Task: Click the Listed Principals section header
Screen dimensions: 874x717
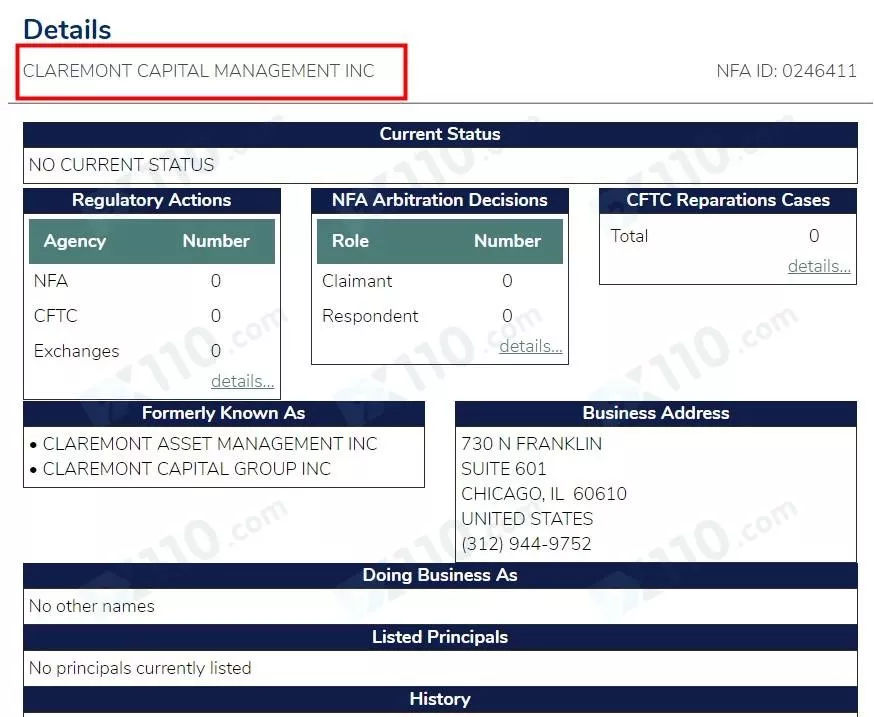Action: [440, 637]
